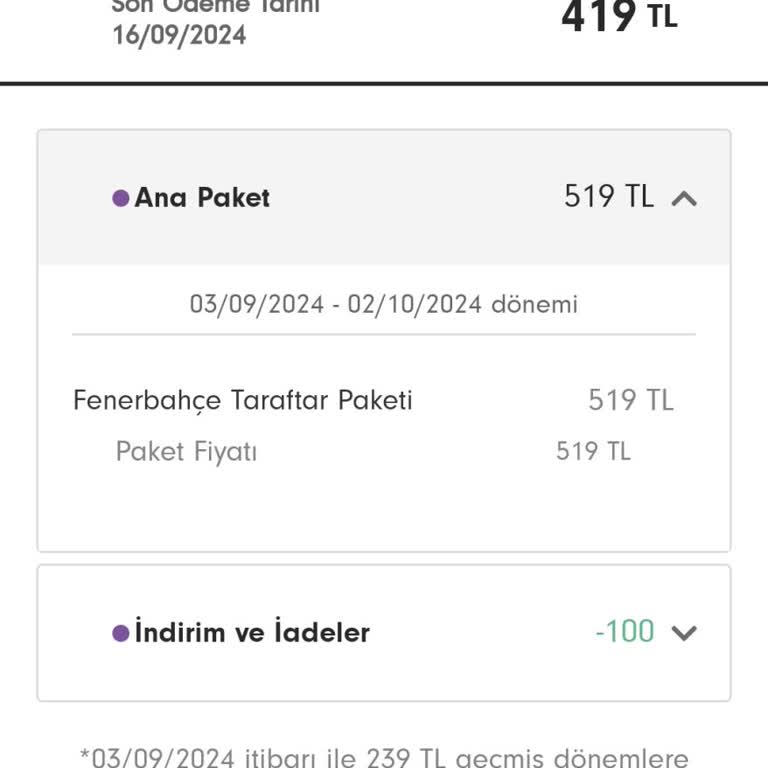768x768 pixels.
Task: Click the thick black divider below the total
Action: [384, 84]
